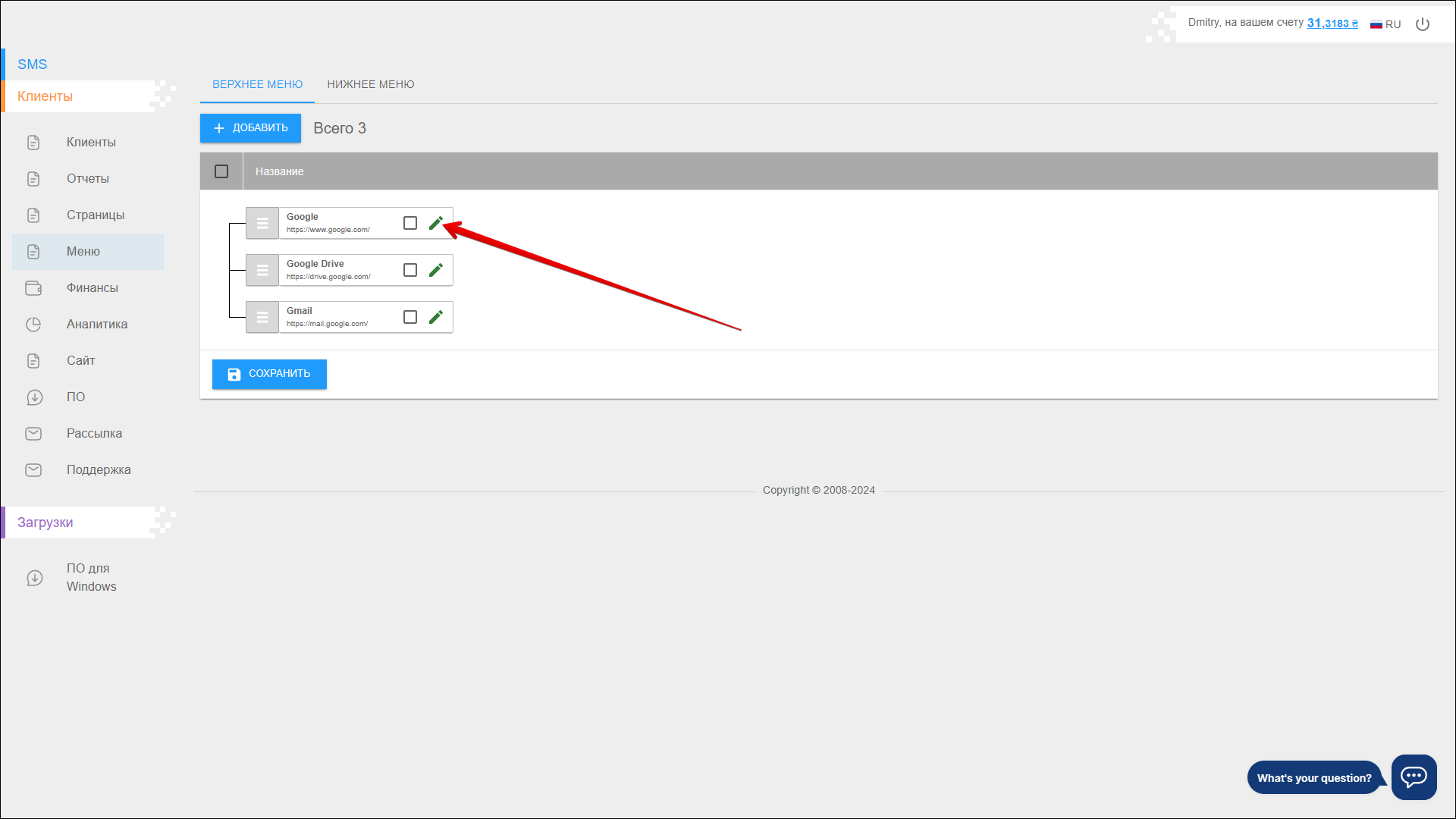This screenshot has height=819, width=1456.
Task: Open the live chat bubble icon
Action: (x=1414, y=777)
